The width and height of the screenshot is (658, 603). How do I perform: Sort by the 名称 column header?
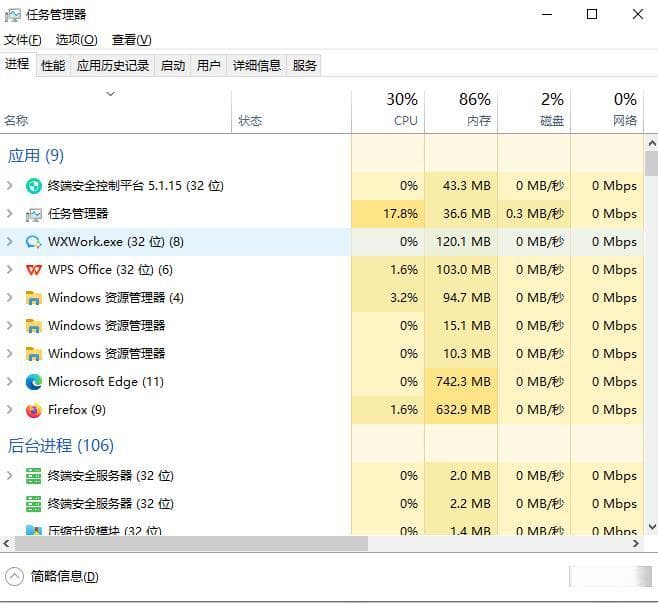tap(115, 111)
